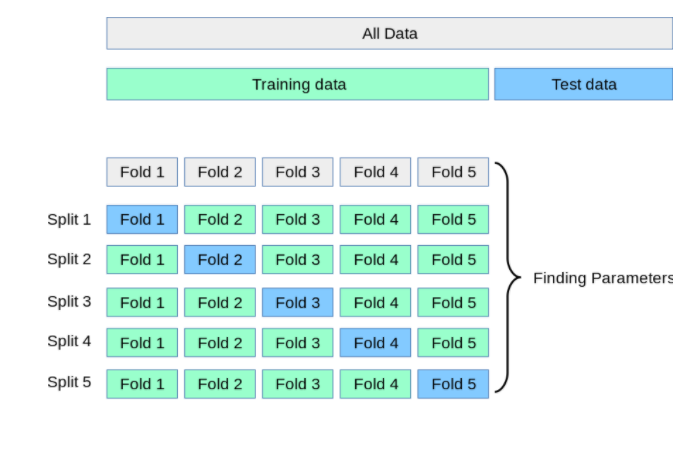Click the curly brace beside the folds
The height and width of the screenshot is (463, 698).
click(508, 277)
